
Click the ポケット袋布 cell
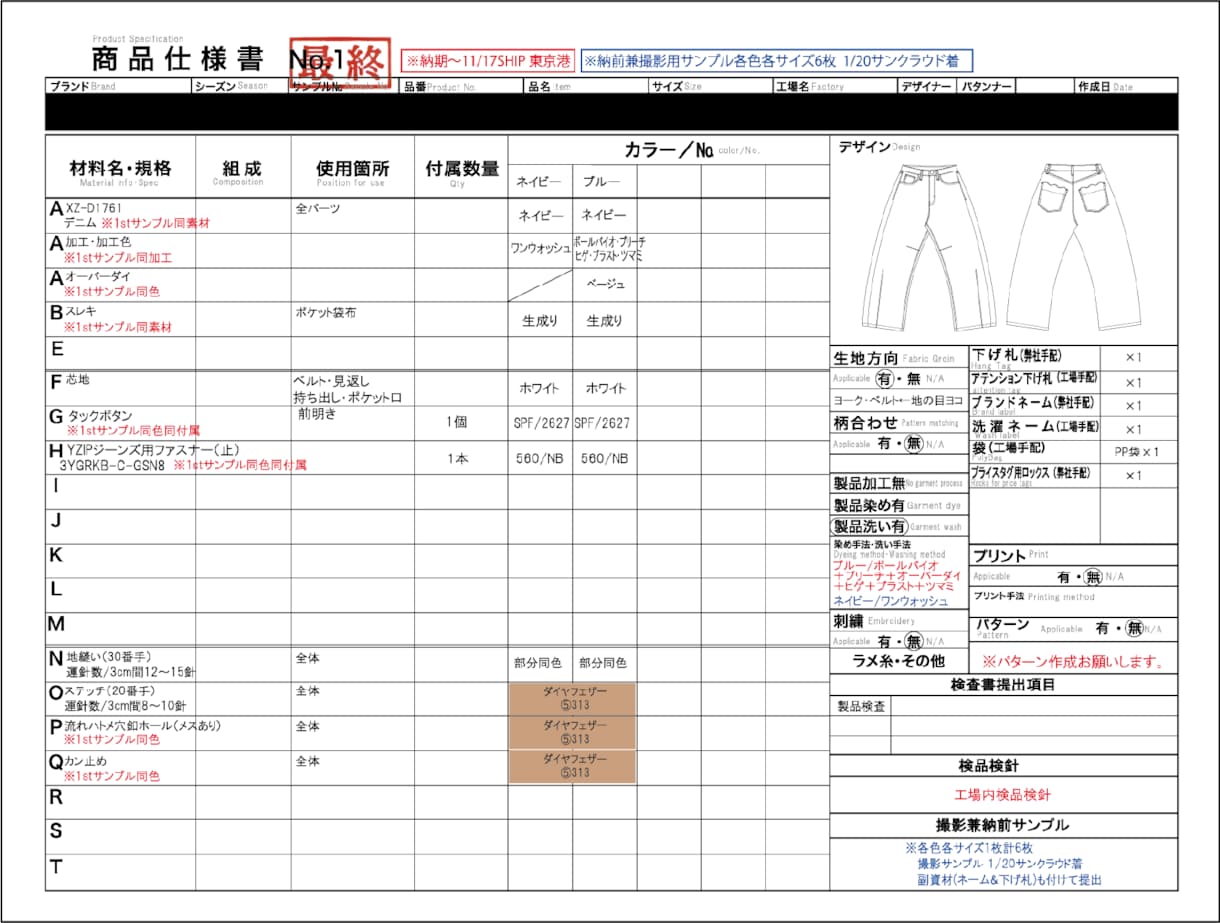324,313
